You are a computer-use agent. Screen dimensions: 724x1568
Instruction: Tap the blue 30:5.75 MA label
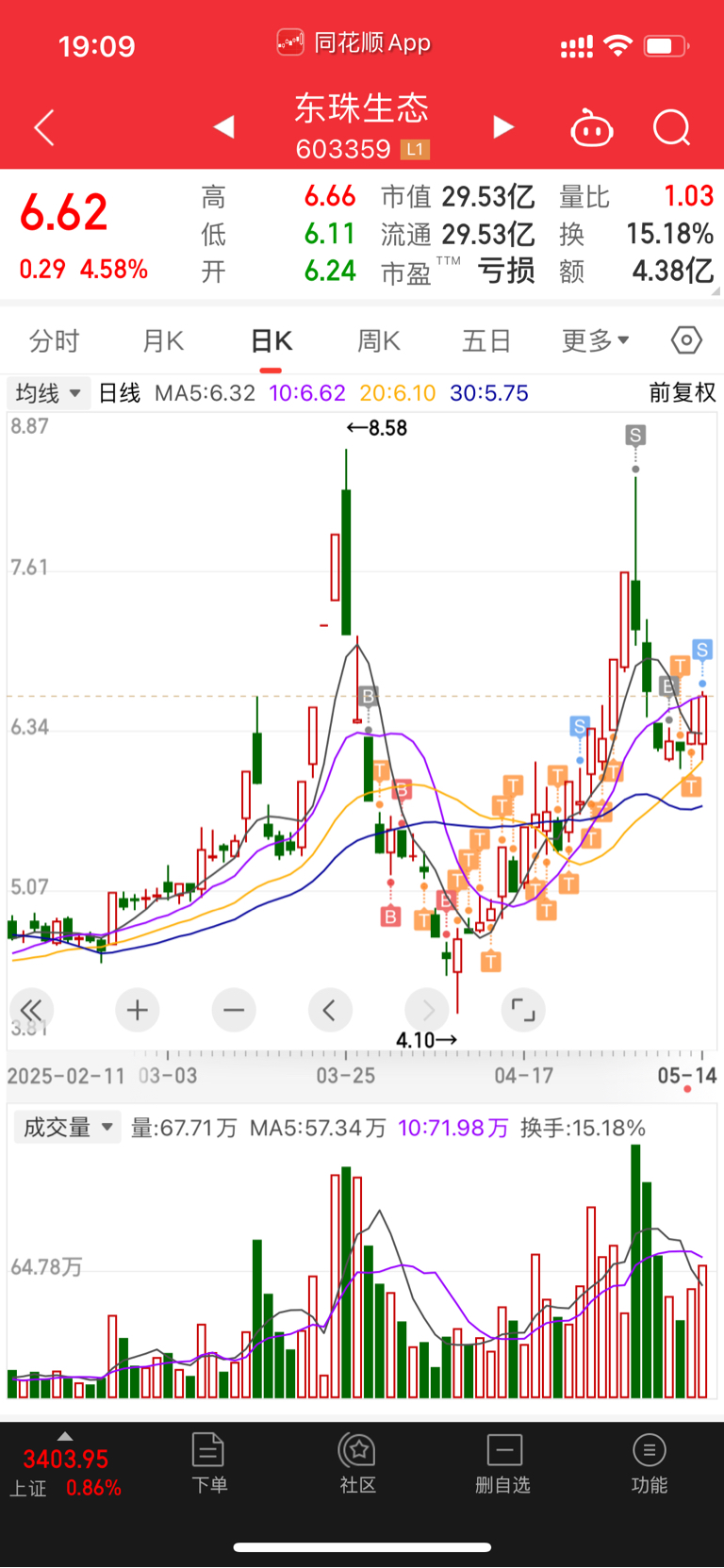489,392
